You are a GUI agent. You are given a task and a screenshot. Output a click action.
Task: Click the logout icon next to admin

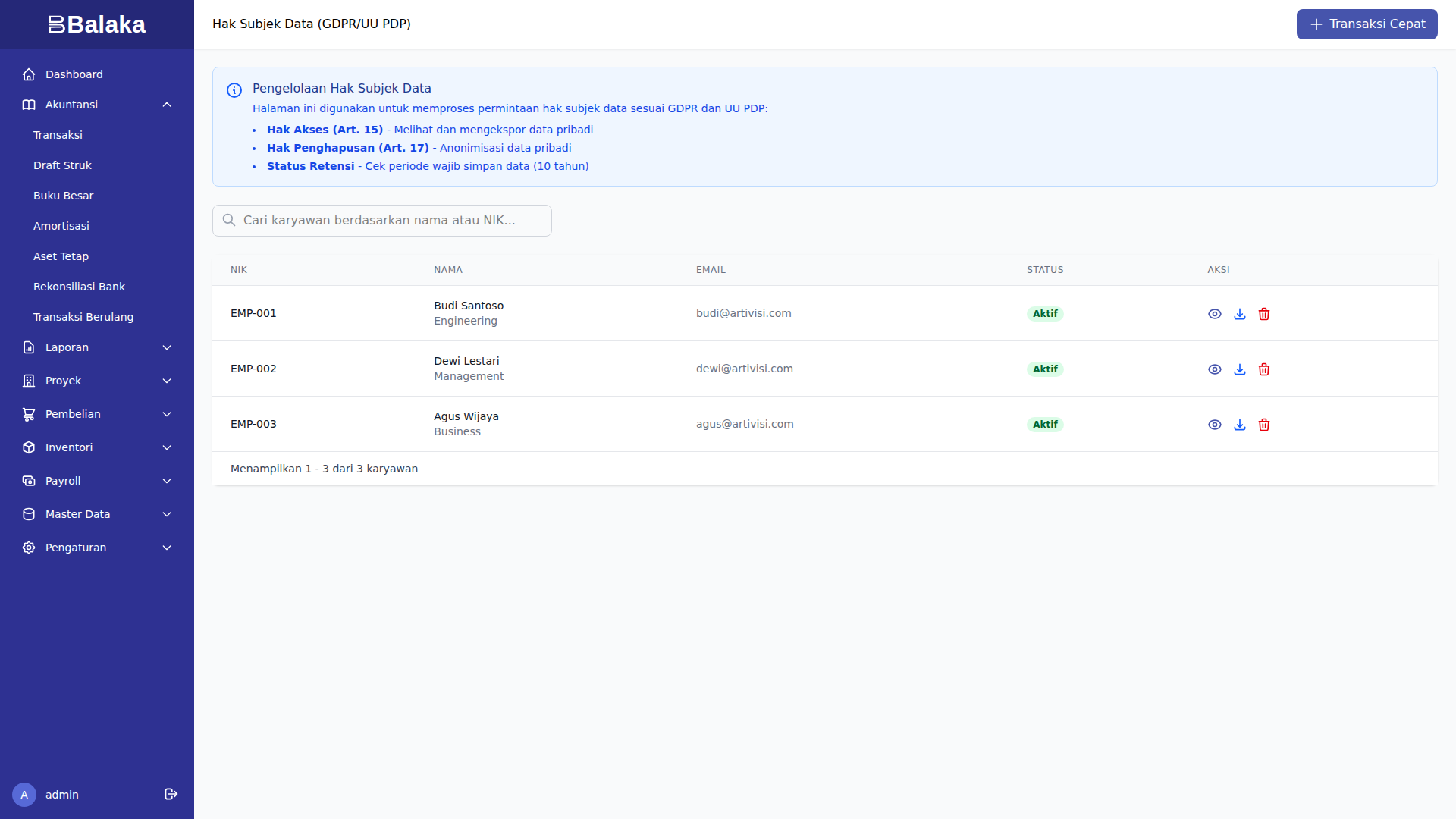coord(171,794)
